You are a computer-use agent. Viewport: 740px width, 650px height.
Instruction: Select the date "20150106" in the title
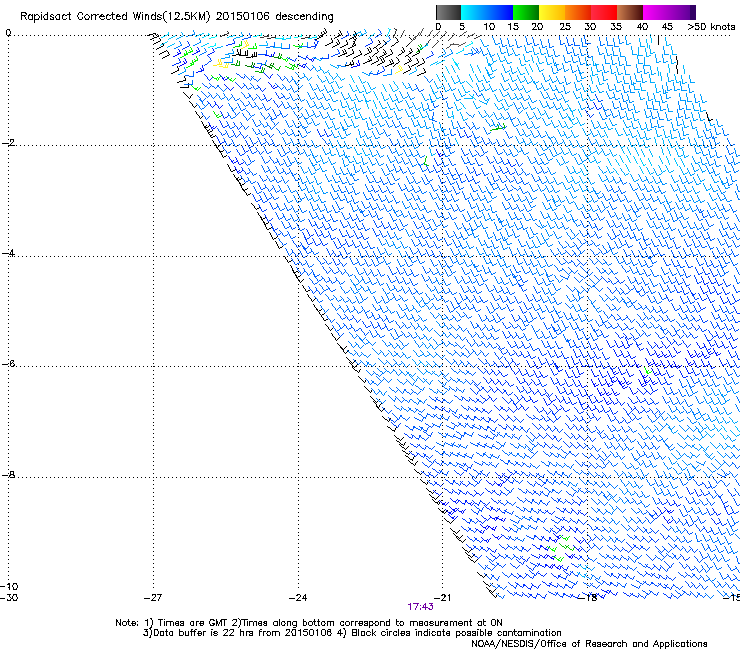243,17
